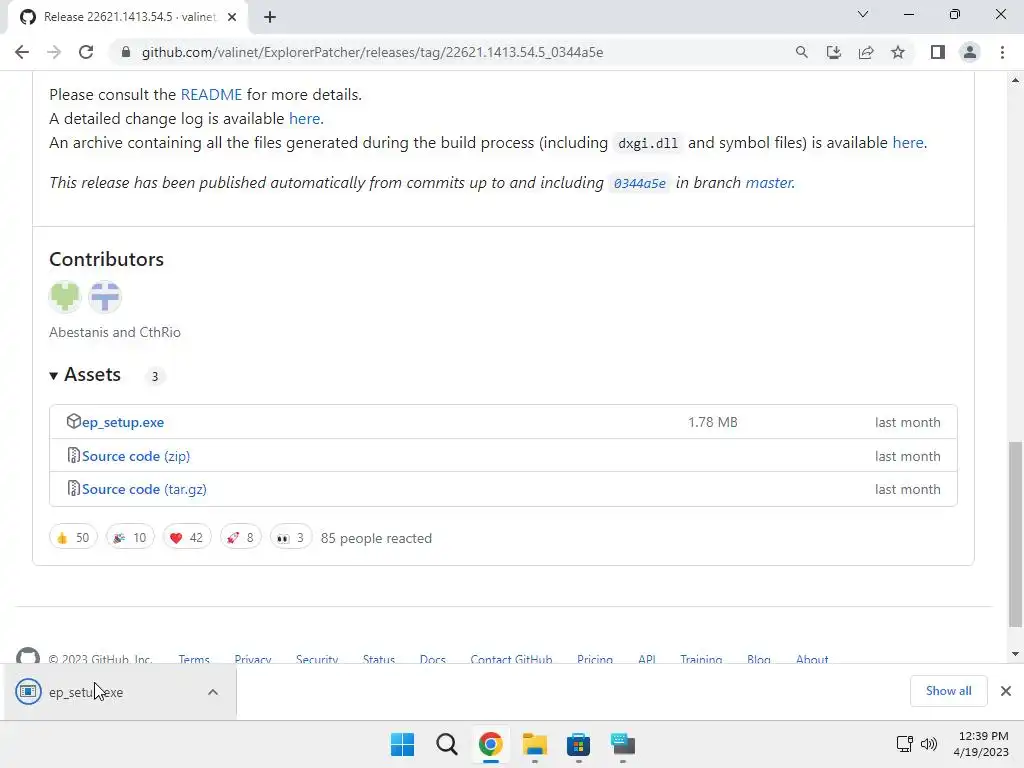
Task: Open Microsoft Store from taskbar
Action: tap(579, 744)
